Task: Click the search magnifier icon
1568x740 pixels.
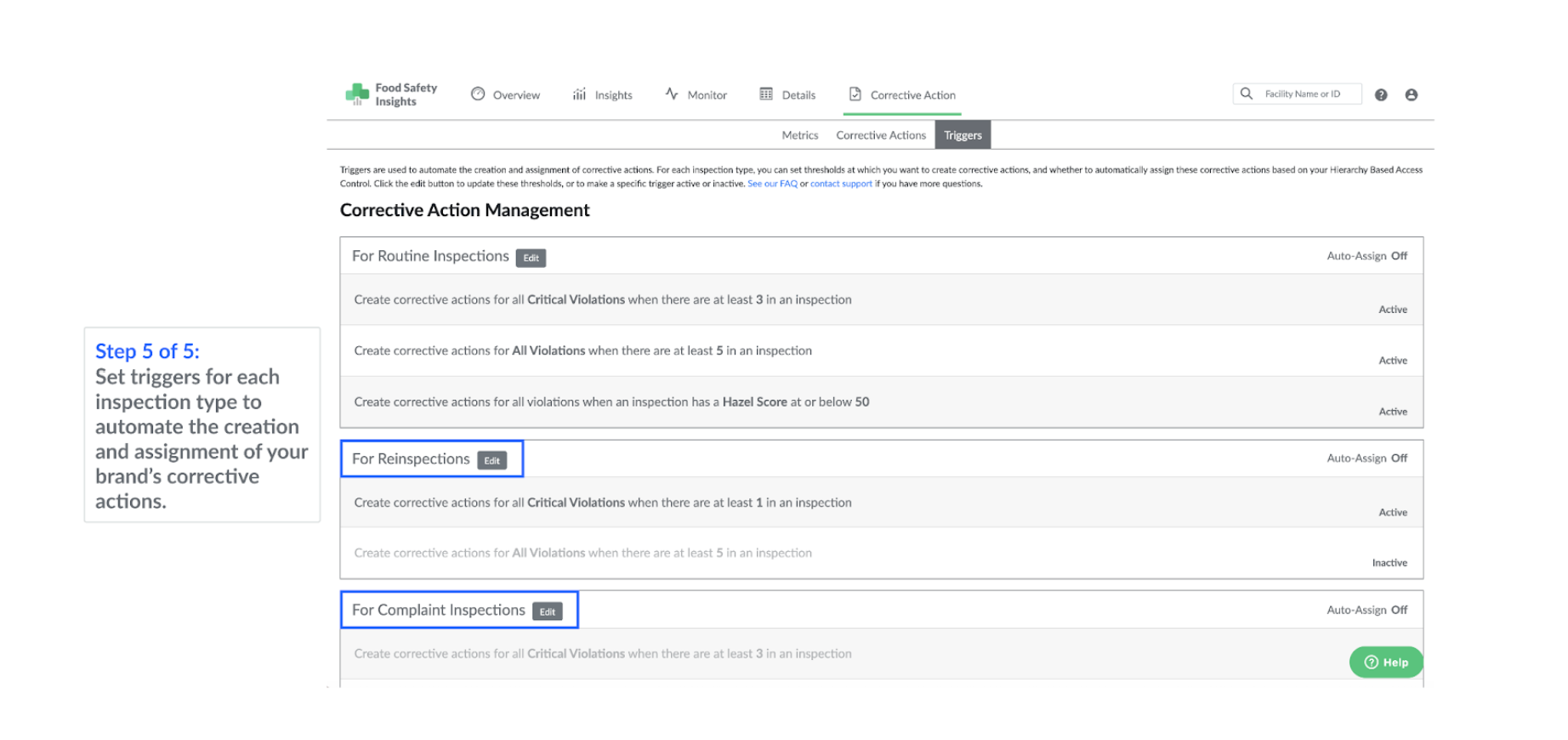Action: (1247, 94)
